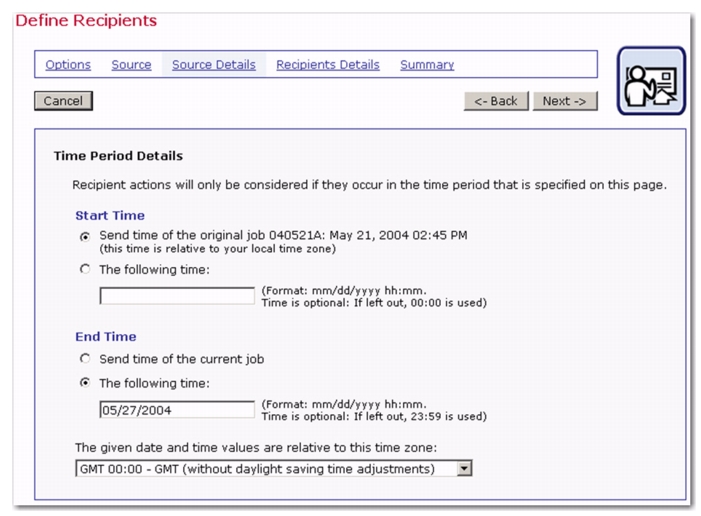701x516 pixels.
Task: Proceed with the Next -> button
Action: point(565,101)
